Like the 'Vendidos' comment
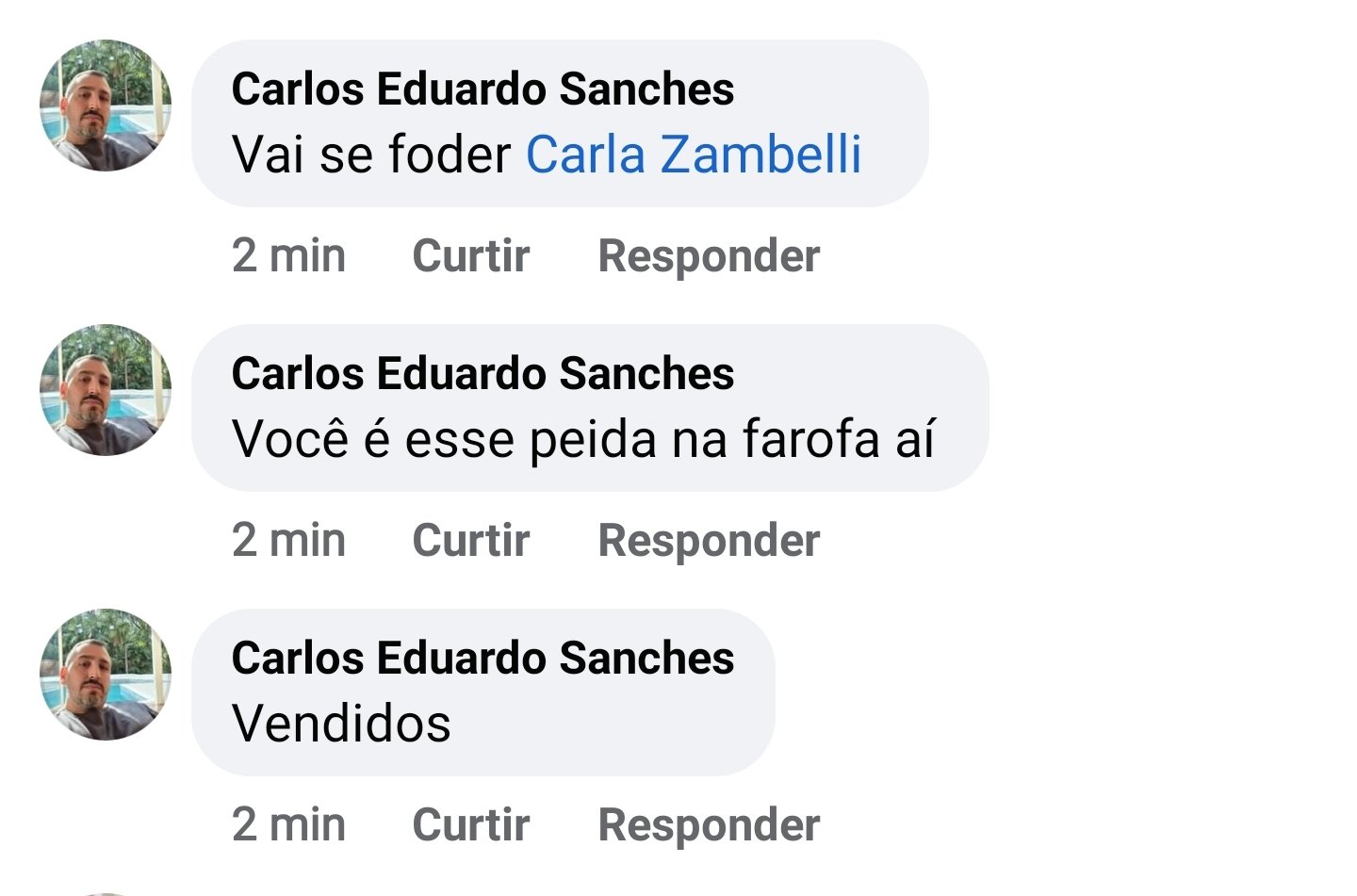Screen dimensions: 1357x896 coord(471,825)
